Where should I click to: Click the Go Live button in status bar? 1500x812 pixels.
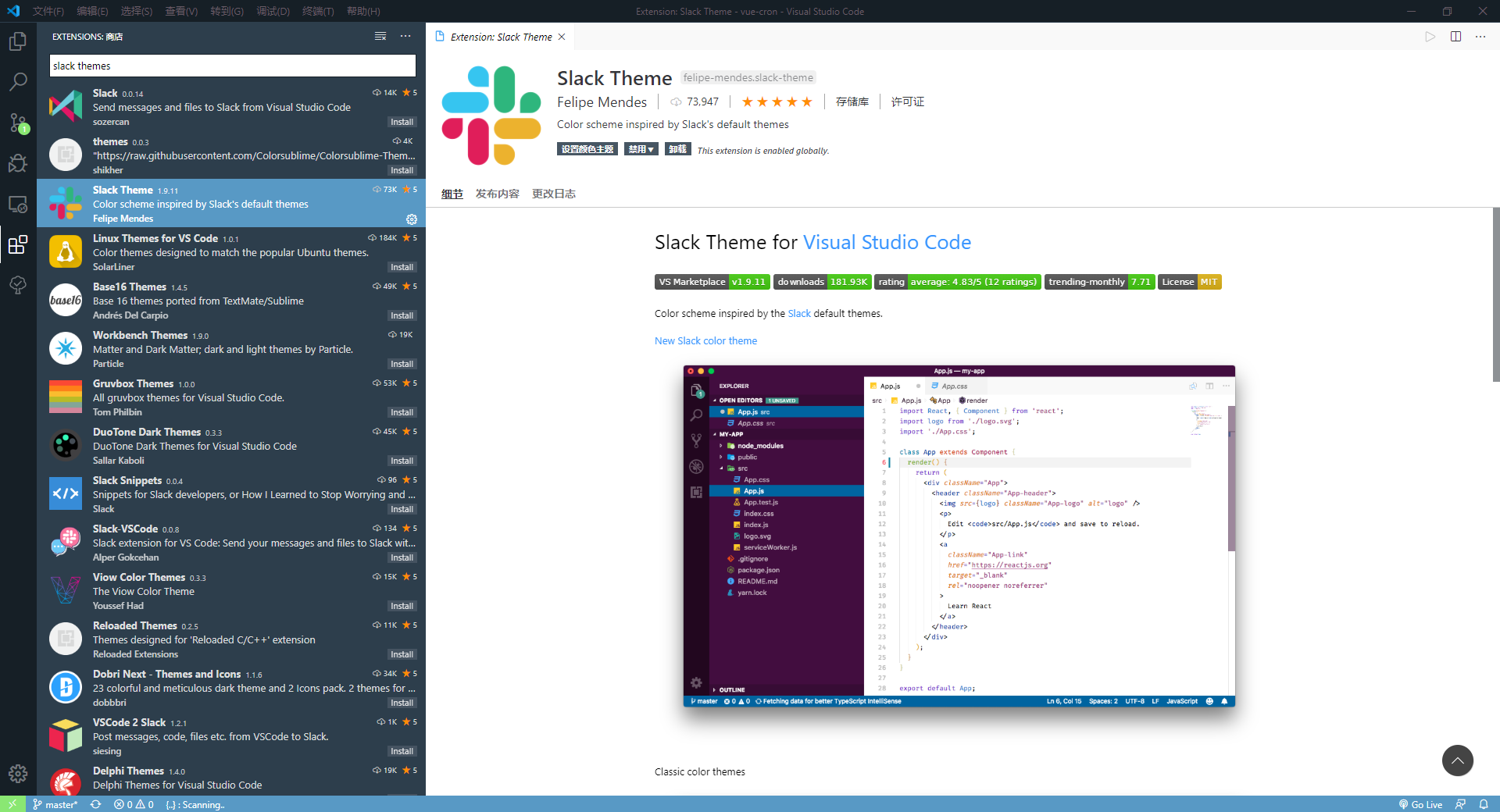[x=1420, y=804]
